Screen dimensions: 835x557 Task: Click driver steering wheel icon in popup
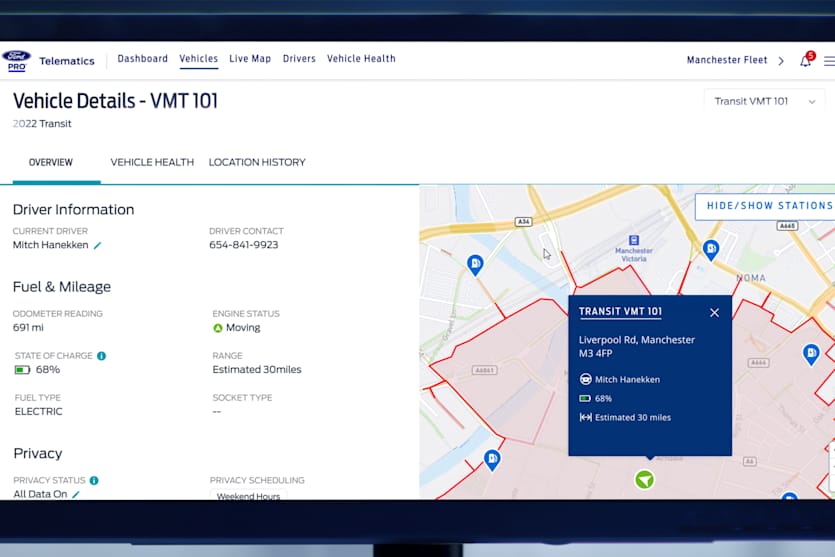coord(585,379)
